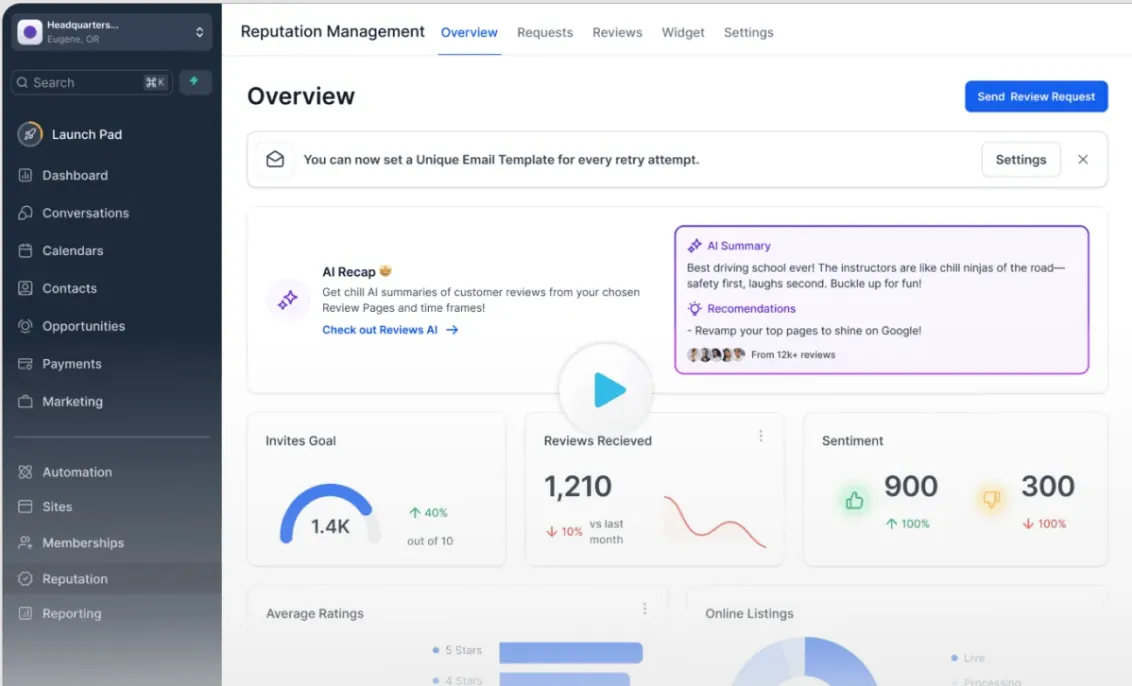The image size is (1132, 686).
Task: Click the 300 negative sentiment count
Action: [1048, 486]
